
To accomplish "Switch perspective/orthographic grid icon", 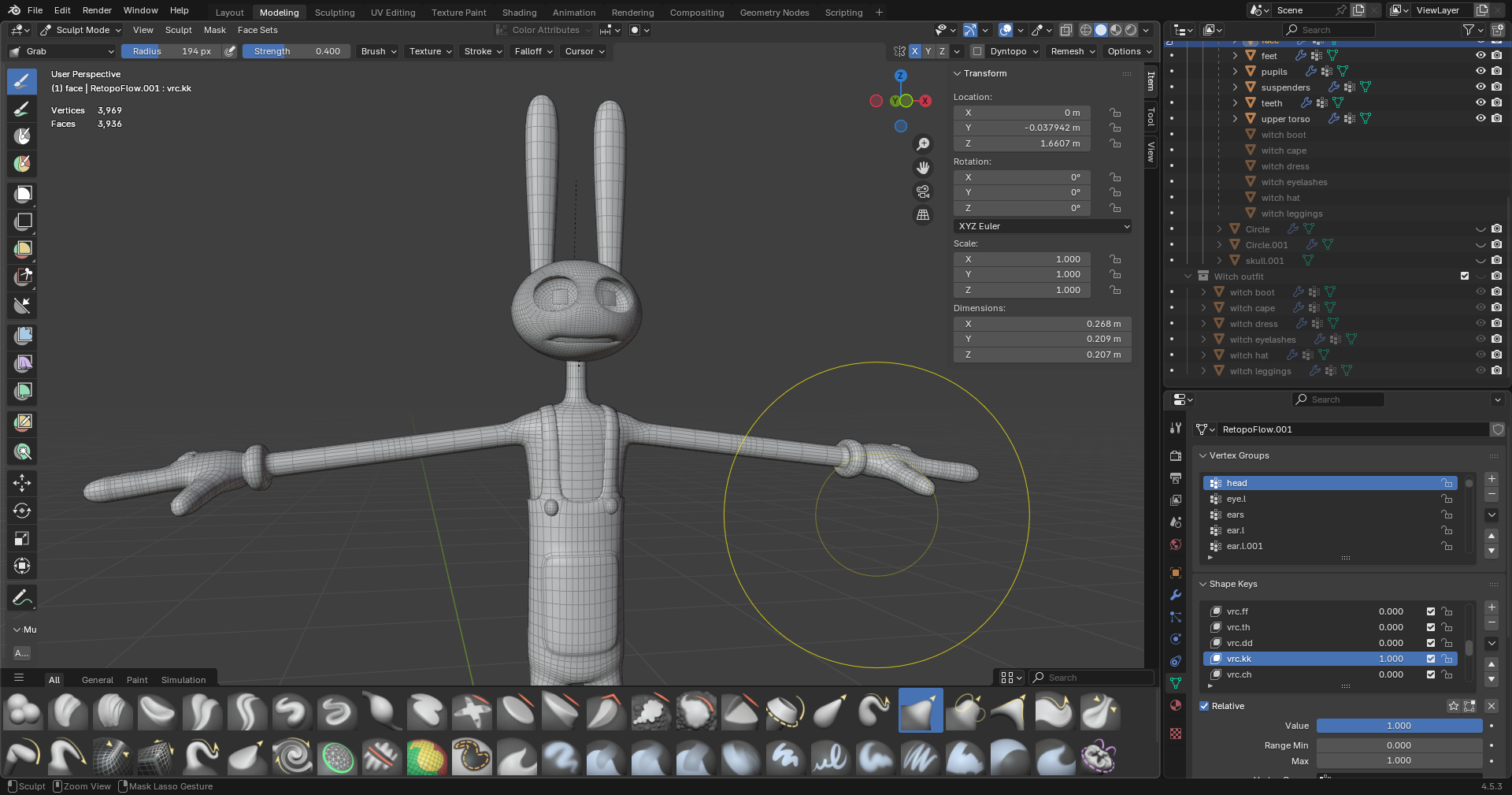I will (x=923, y=214).
